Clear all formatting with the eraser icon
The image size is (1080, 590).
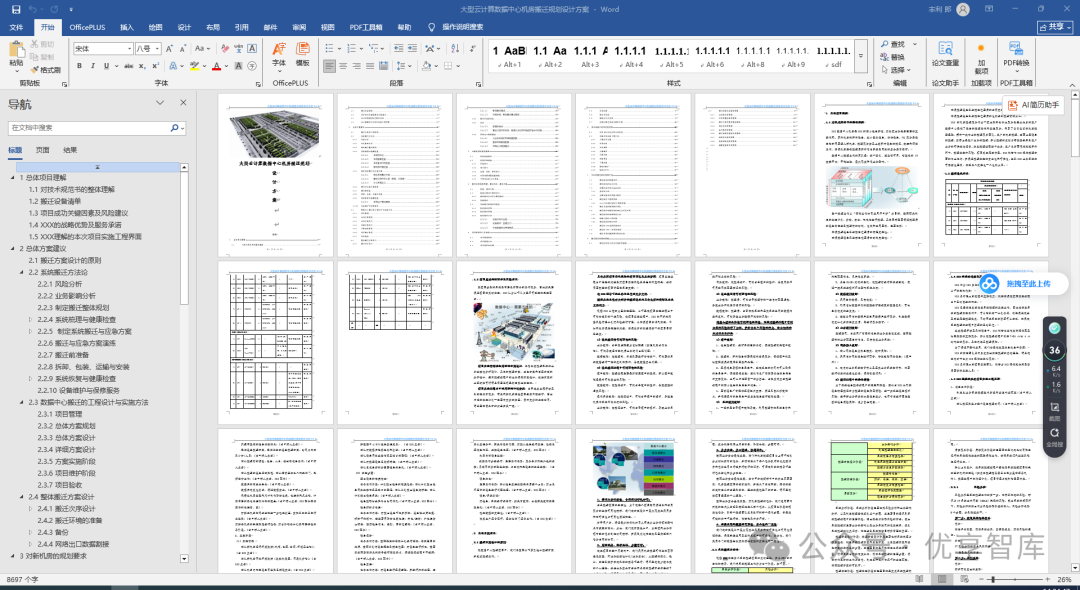[225, 49]
